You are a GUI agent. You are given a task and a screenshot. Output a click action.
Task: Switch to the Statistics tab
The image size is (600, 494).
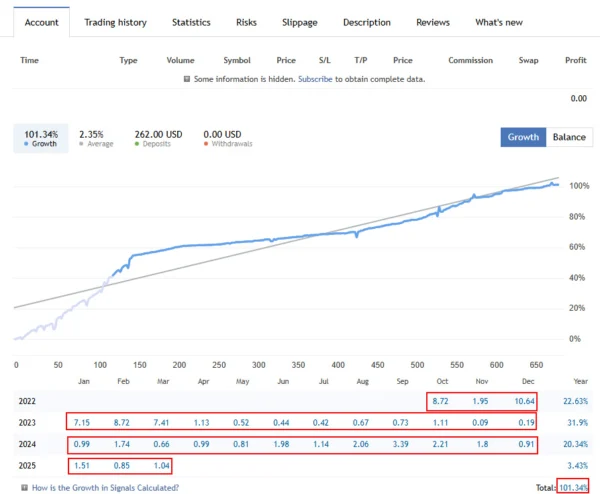[x=191, y=22]
